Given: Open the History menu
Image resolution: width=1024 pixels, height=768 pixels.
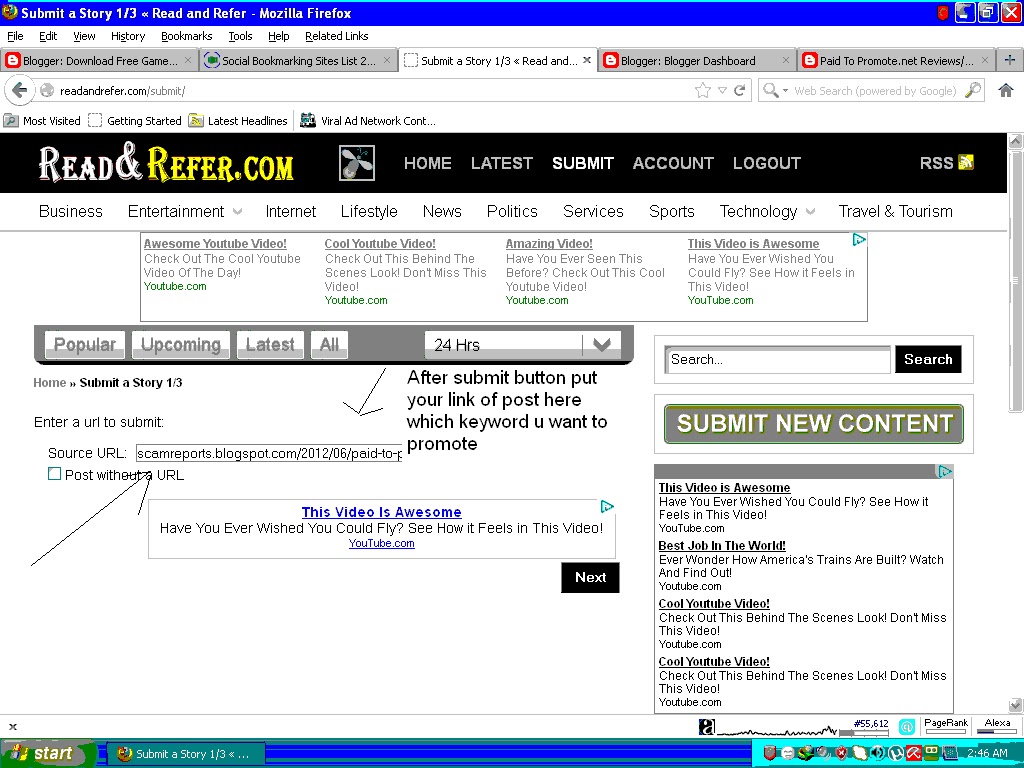Looking at the screenshot, I should click(128, 36).
